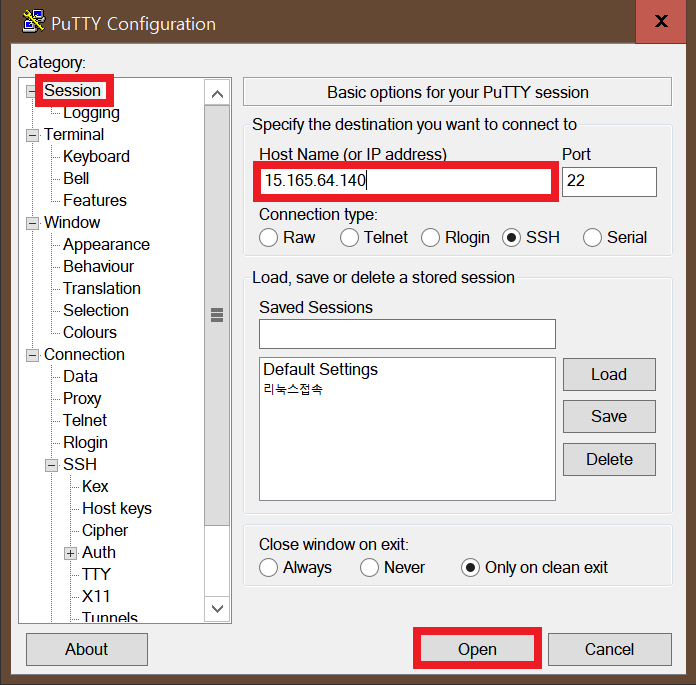
Task: Open the Session category
Action: (x=72, y=90)
